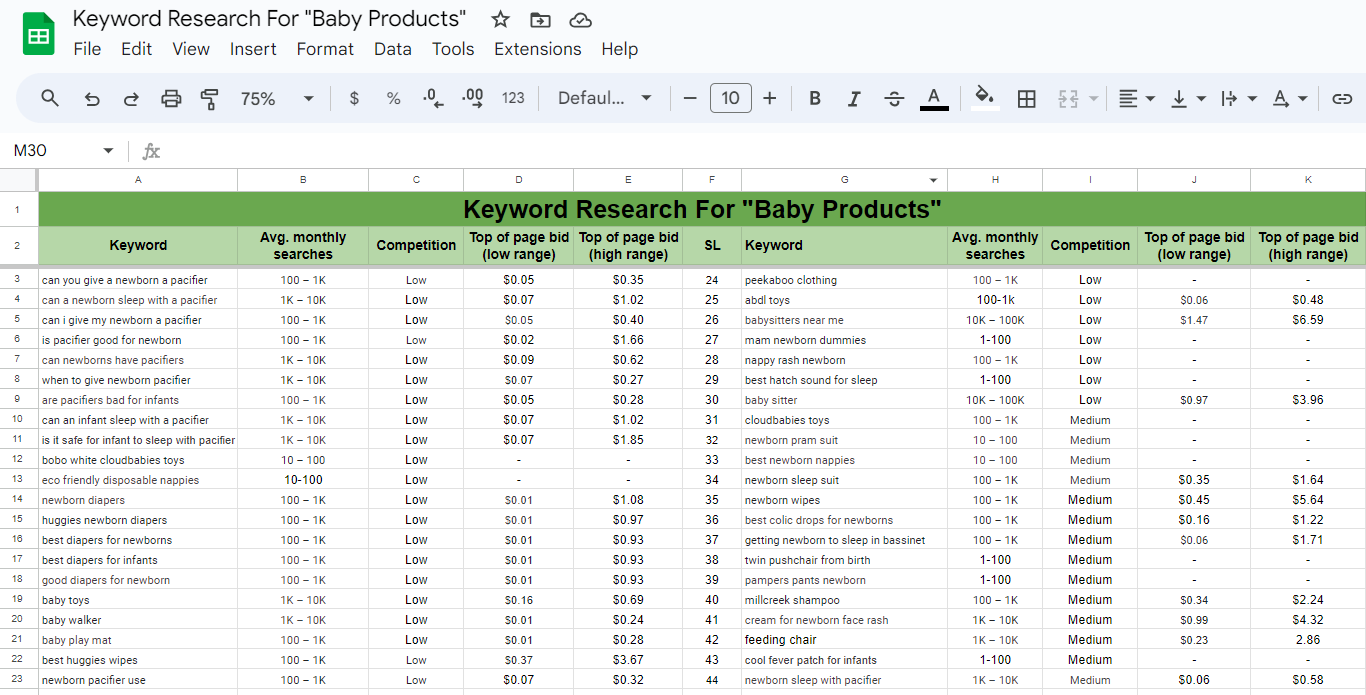Open search within the sheet

(50, 98)
